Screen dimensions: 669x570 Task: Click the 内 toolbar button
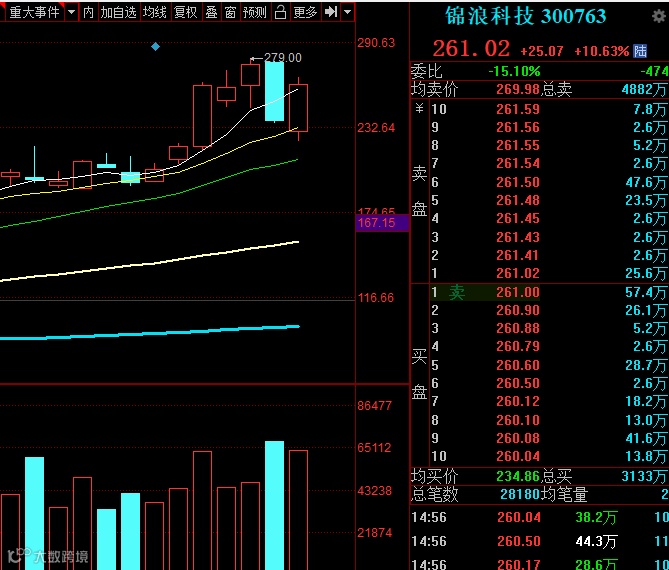pos(88,12)
